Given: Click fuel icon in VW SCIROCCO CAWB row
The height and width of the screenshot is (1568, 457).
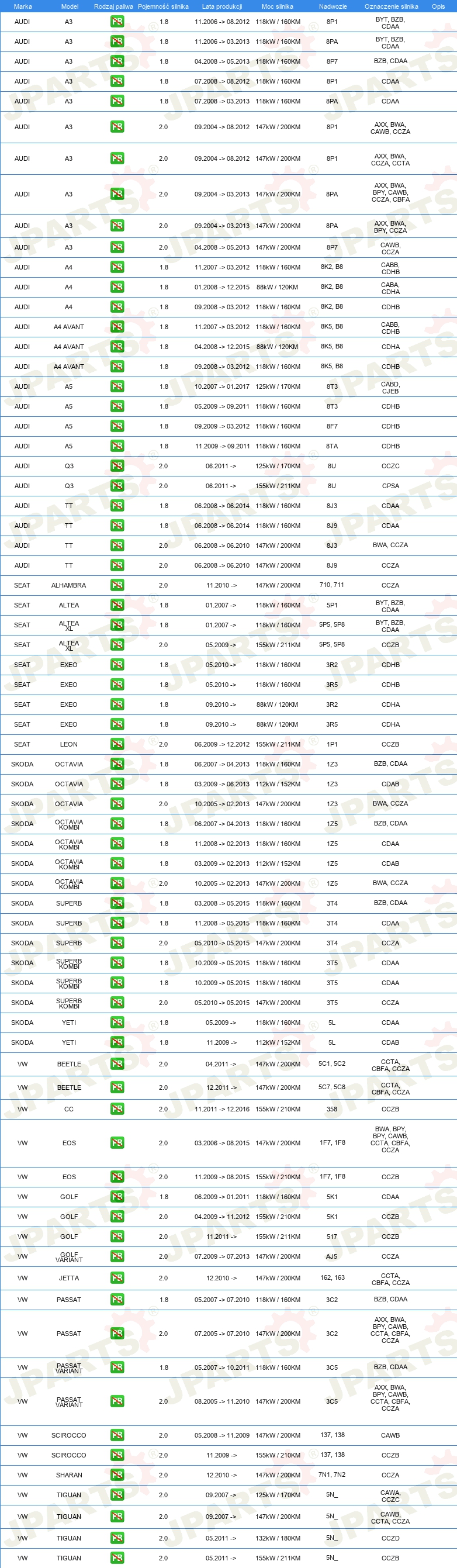Looking at the screenshot, I should point(117,1435).
